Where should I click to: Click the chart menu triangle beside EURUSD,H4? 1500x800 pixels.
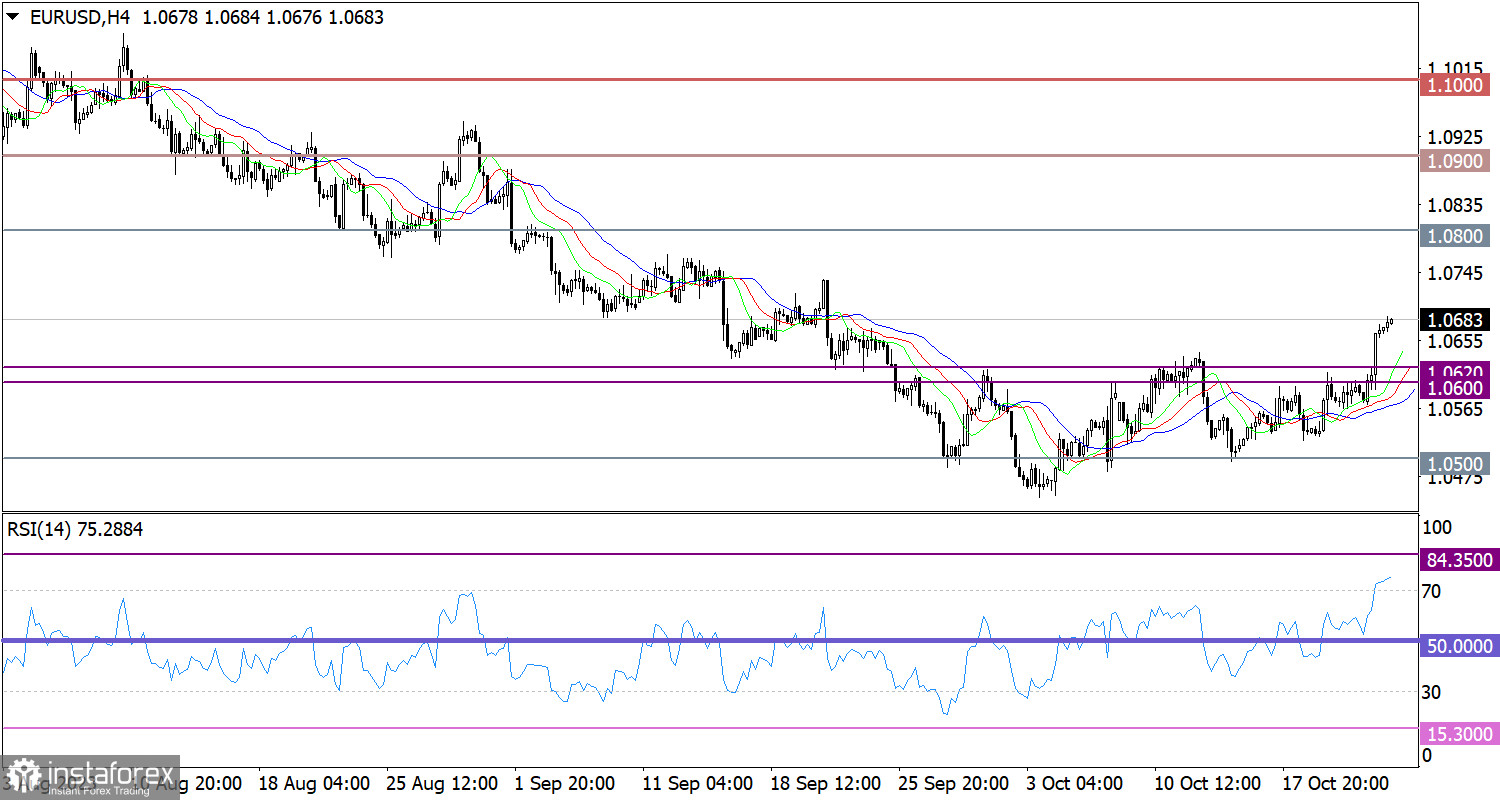pos(12,18)
